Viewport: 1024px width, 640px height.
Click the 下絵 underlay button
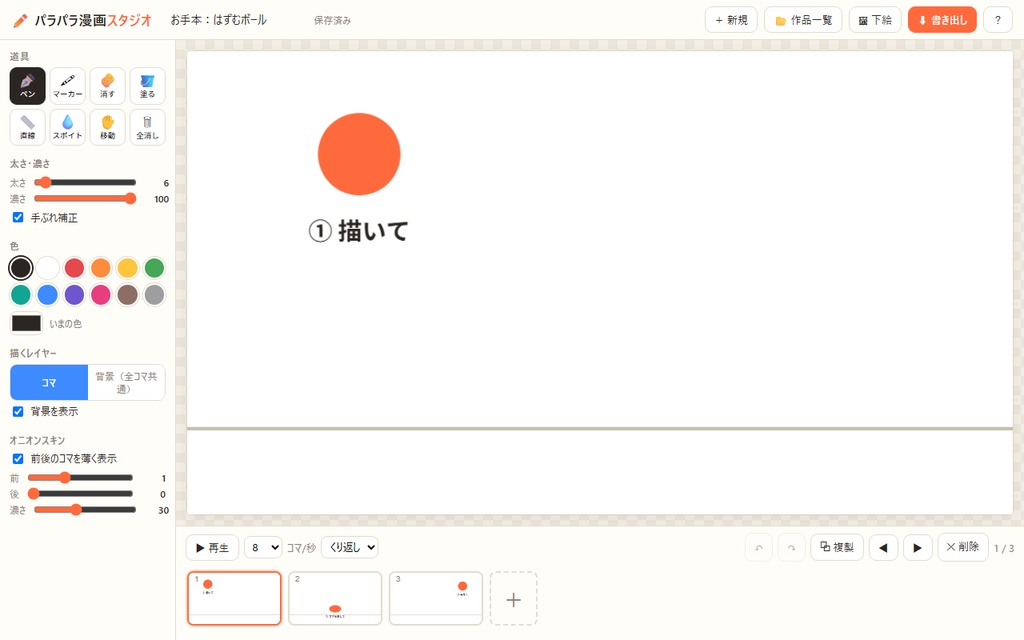pyautogui.click(x=874, y=20)
